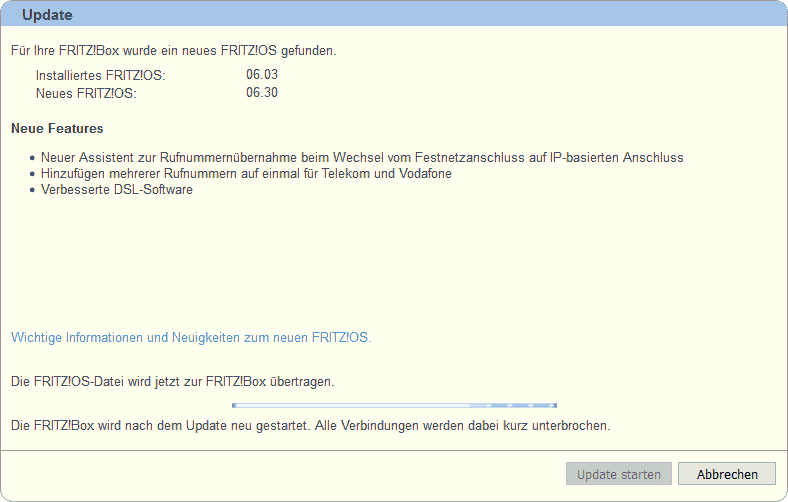Click the Abbrechen button
Image resolution: width=788 pixels, height=502 pixels.
(727, 474)
